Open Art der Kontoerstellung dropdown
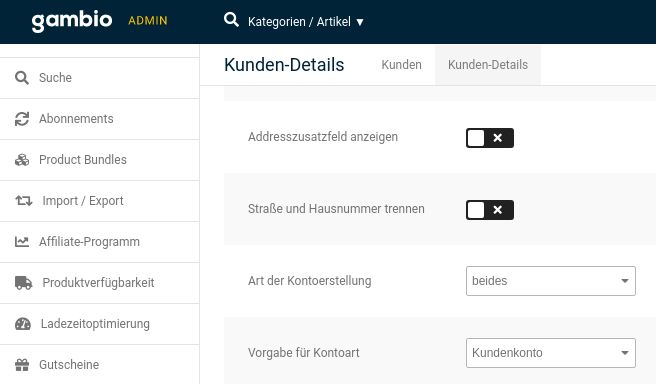656x384 pixels. click(551, 281)
